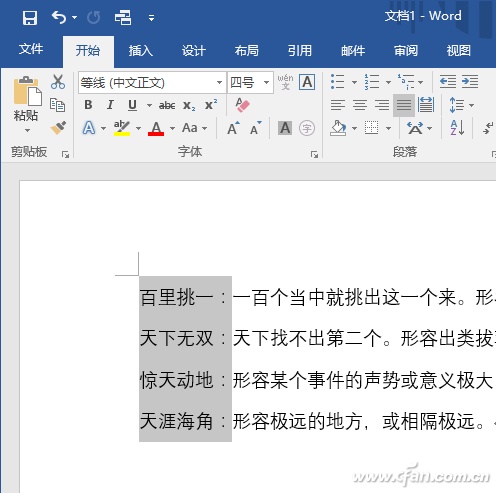
Task: Center align the text
Action: (360, 105)
